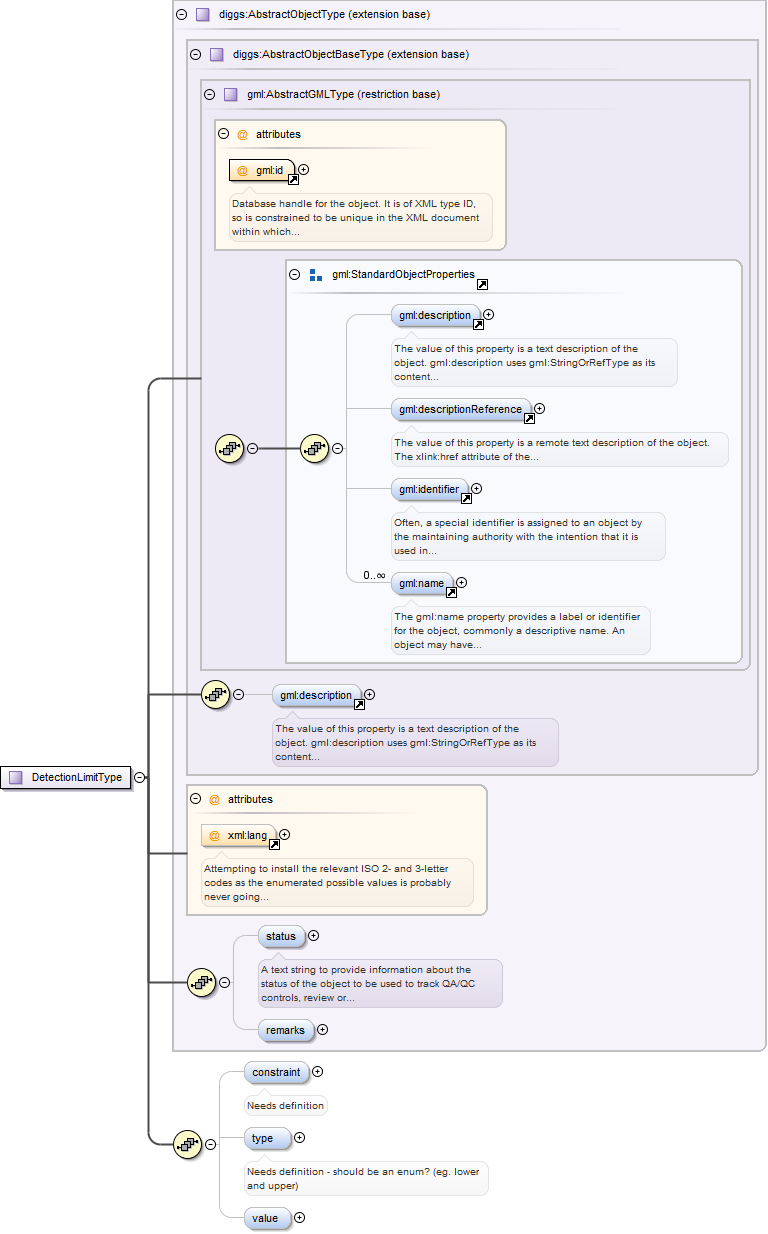Expand the gml:name element
This screenshot has width=768, height=1234.
click(x=461, y=583)
